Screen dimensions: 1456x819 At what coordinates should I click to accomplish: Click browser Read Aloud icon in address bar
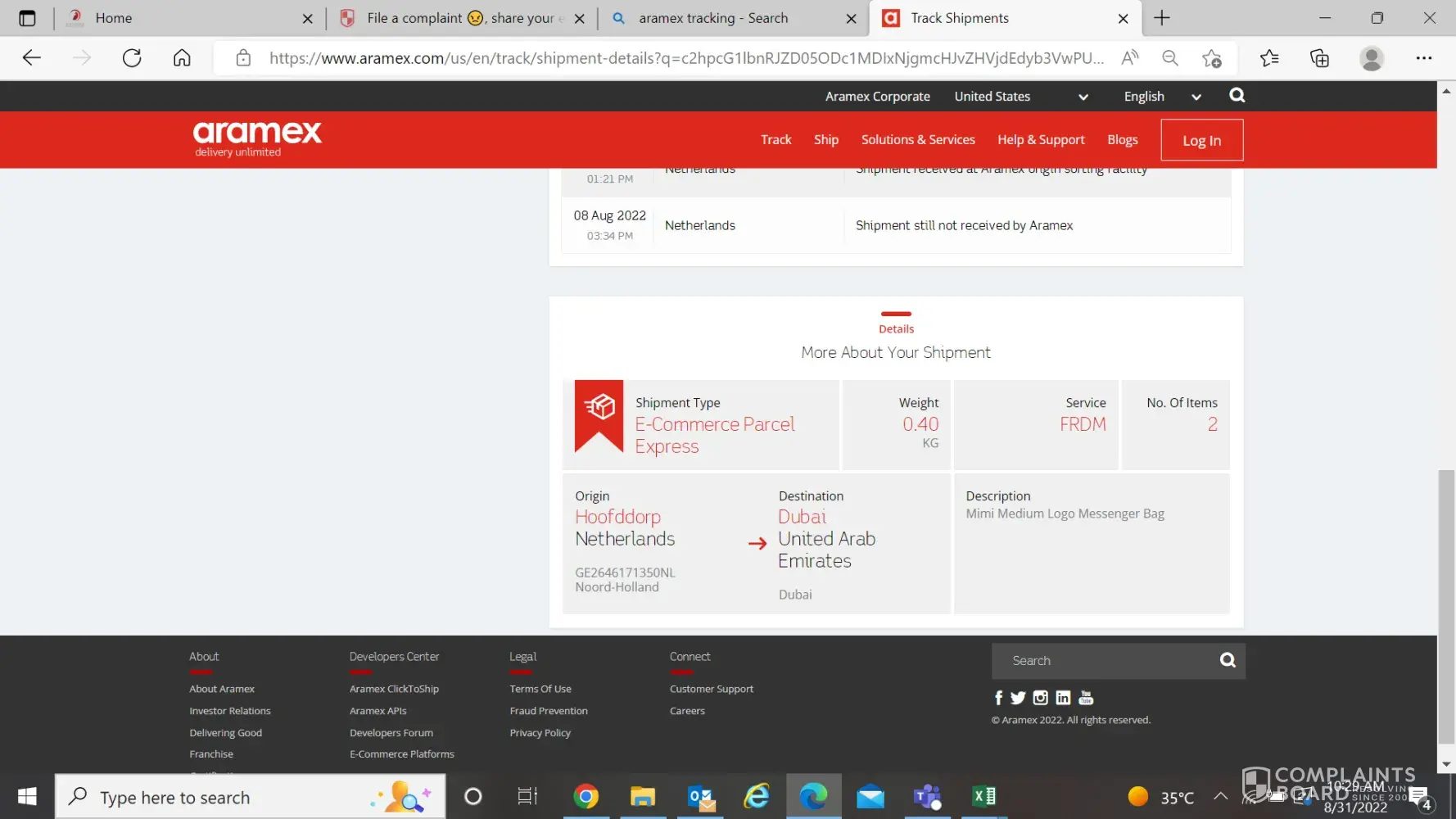coord(1130,58)
